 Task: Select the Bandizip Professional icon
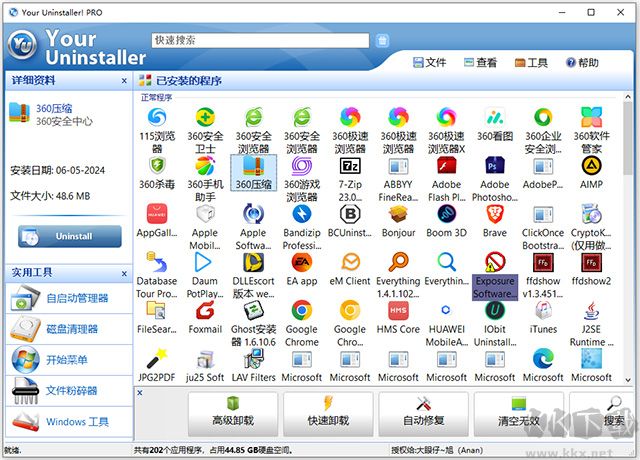[302, 213]
